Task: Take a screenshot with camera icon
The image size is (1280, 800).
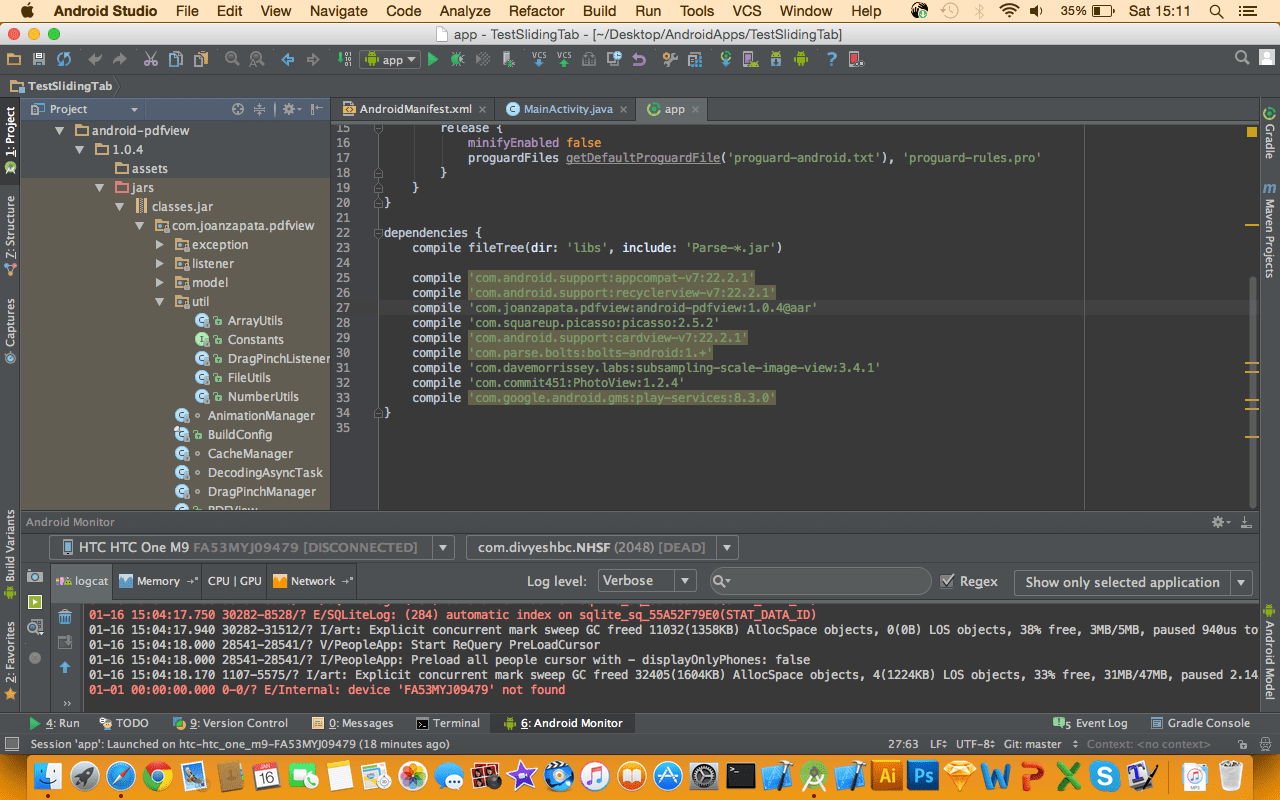Action: 35,577
